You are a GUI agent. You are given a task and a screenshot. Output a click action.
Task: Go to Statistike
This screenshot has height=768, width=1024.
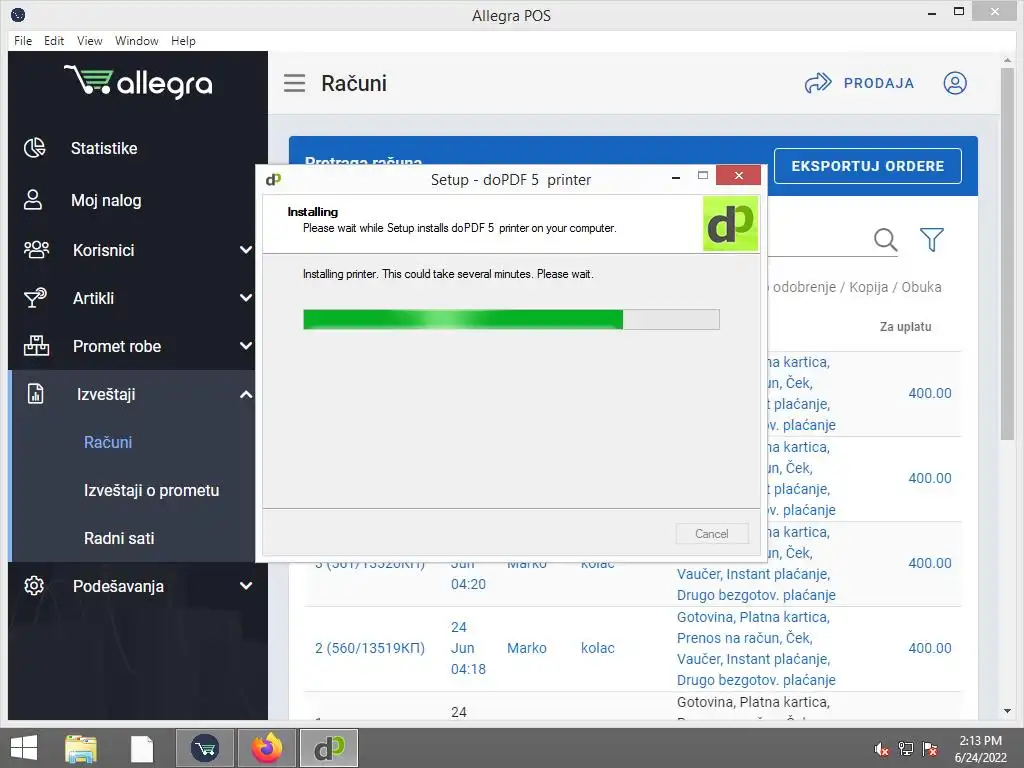coord(104,148)
